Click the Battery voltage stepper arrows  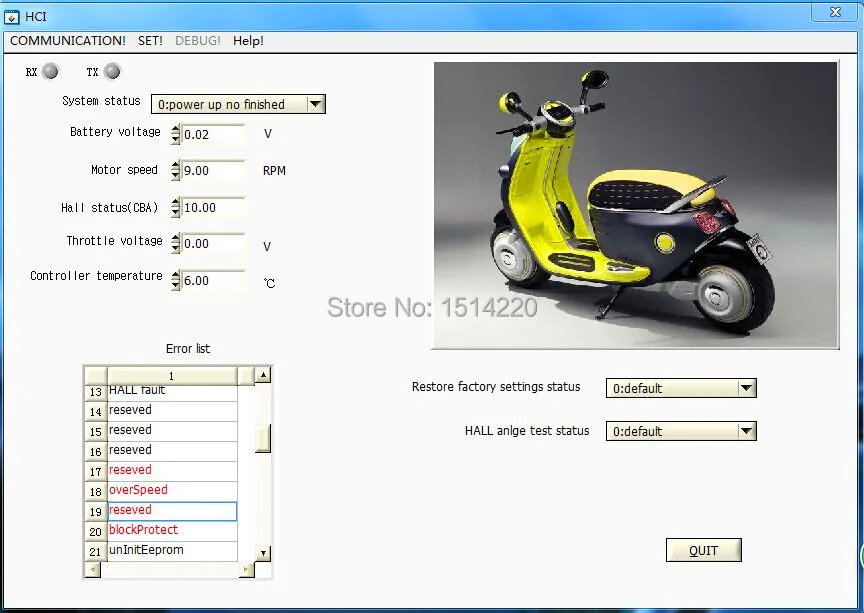175,134
